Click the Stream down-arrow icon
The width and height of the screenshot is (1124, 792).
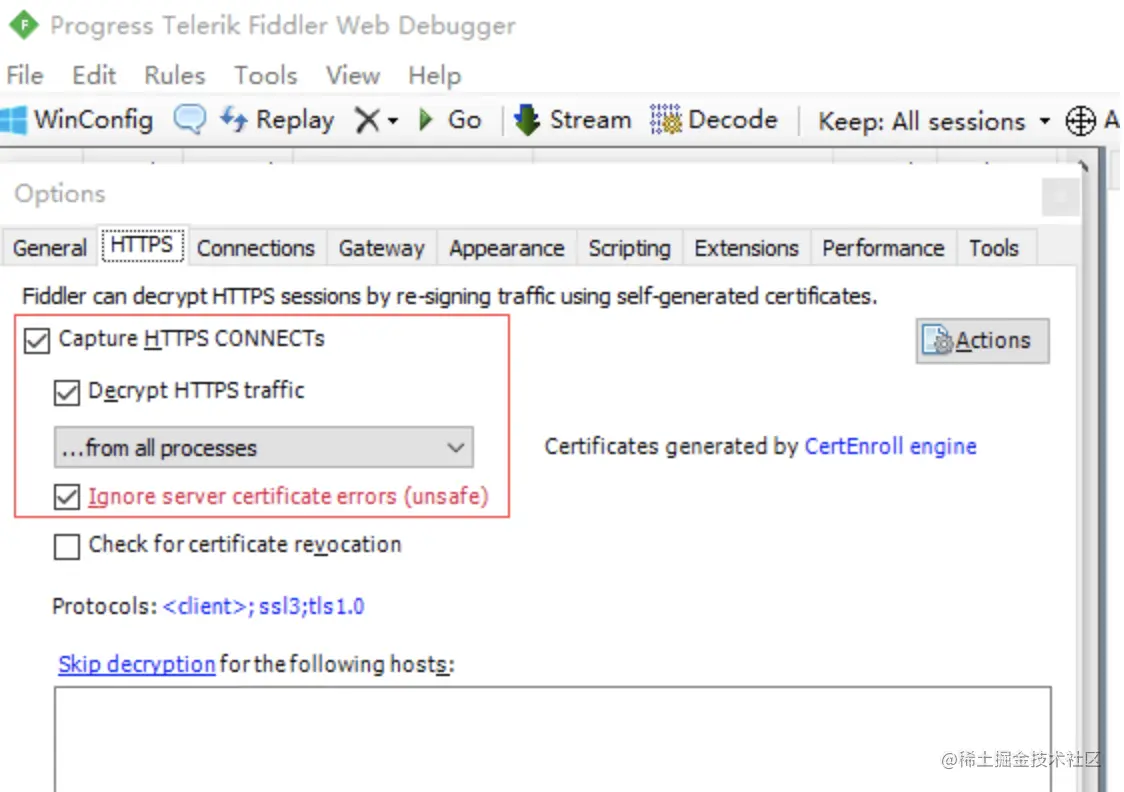pyautogui.click(x=527, y=120)
